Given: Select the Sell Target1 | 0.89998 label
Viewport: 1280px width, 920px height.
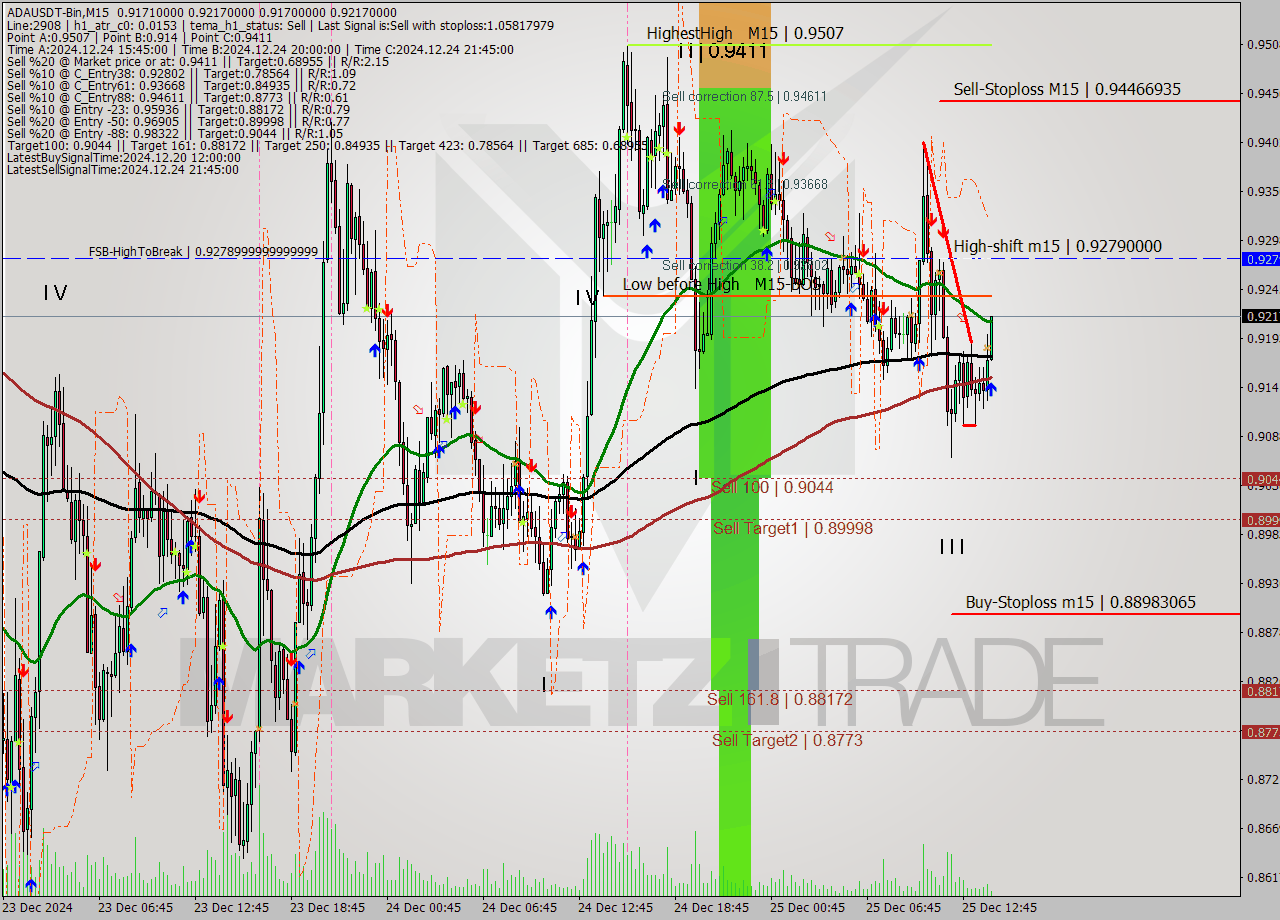Looking at the screenshot, I should (792, 528).
